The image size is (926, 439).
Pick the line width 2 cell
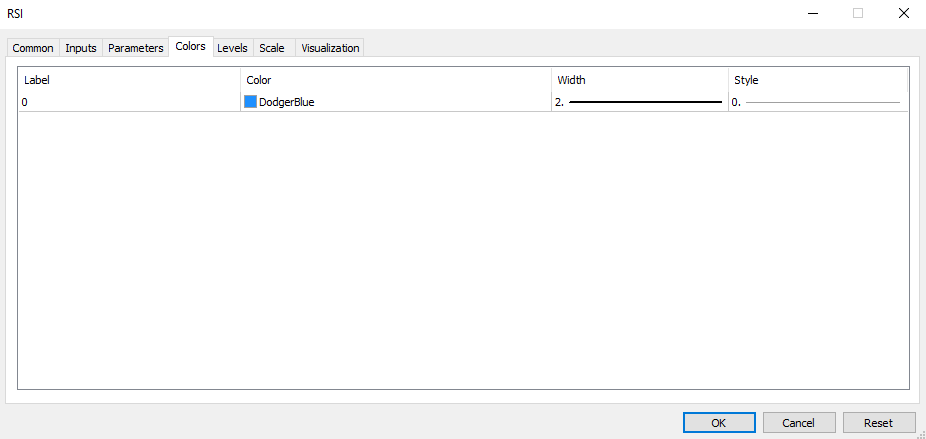coord(640,102)
